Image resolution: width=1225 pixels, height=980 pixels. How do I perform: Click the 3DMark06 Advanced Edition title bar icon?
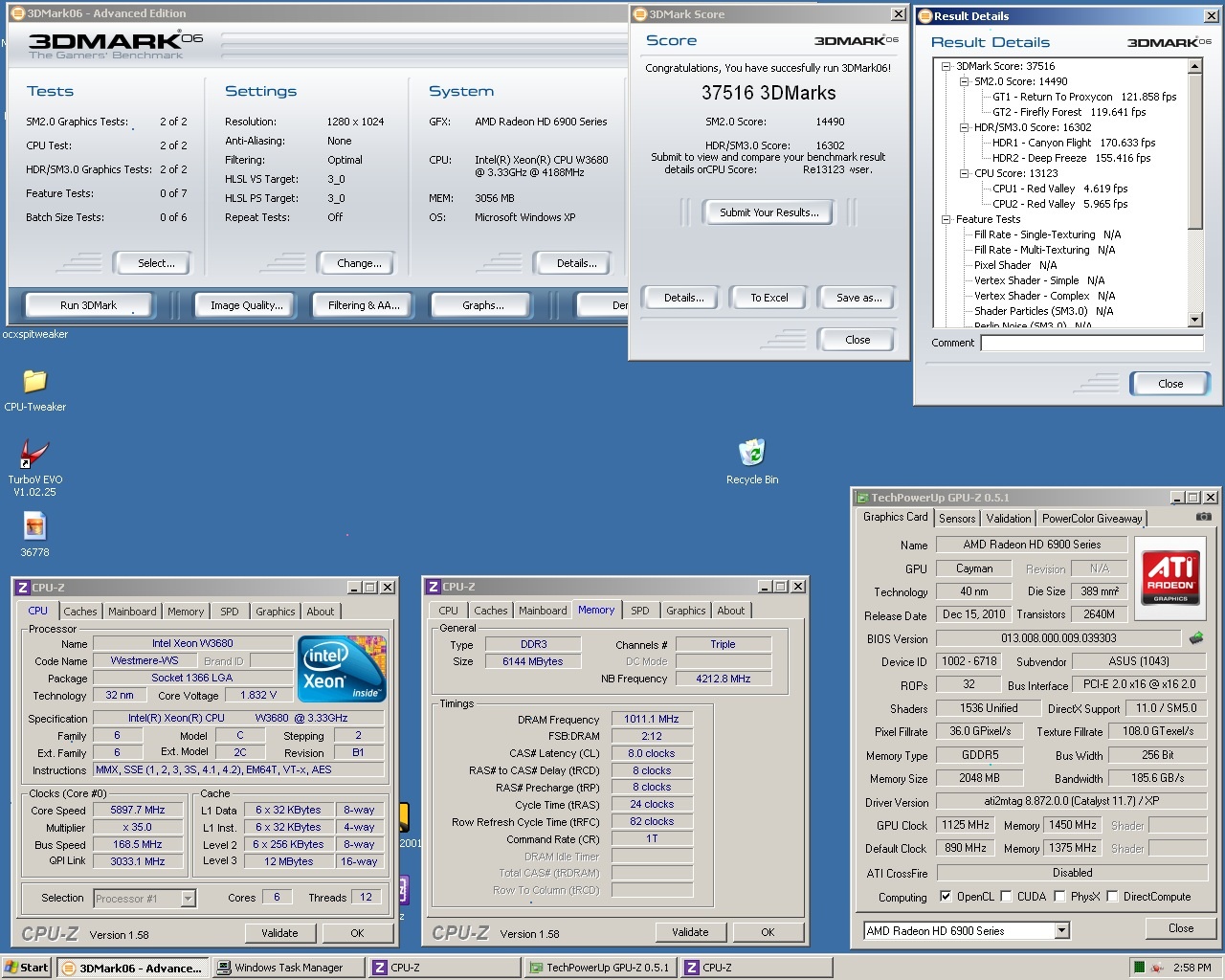(16, 13)
